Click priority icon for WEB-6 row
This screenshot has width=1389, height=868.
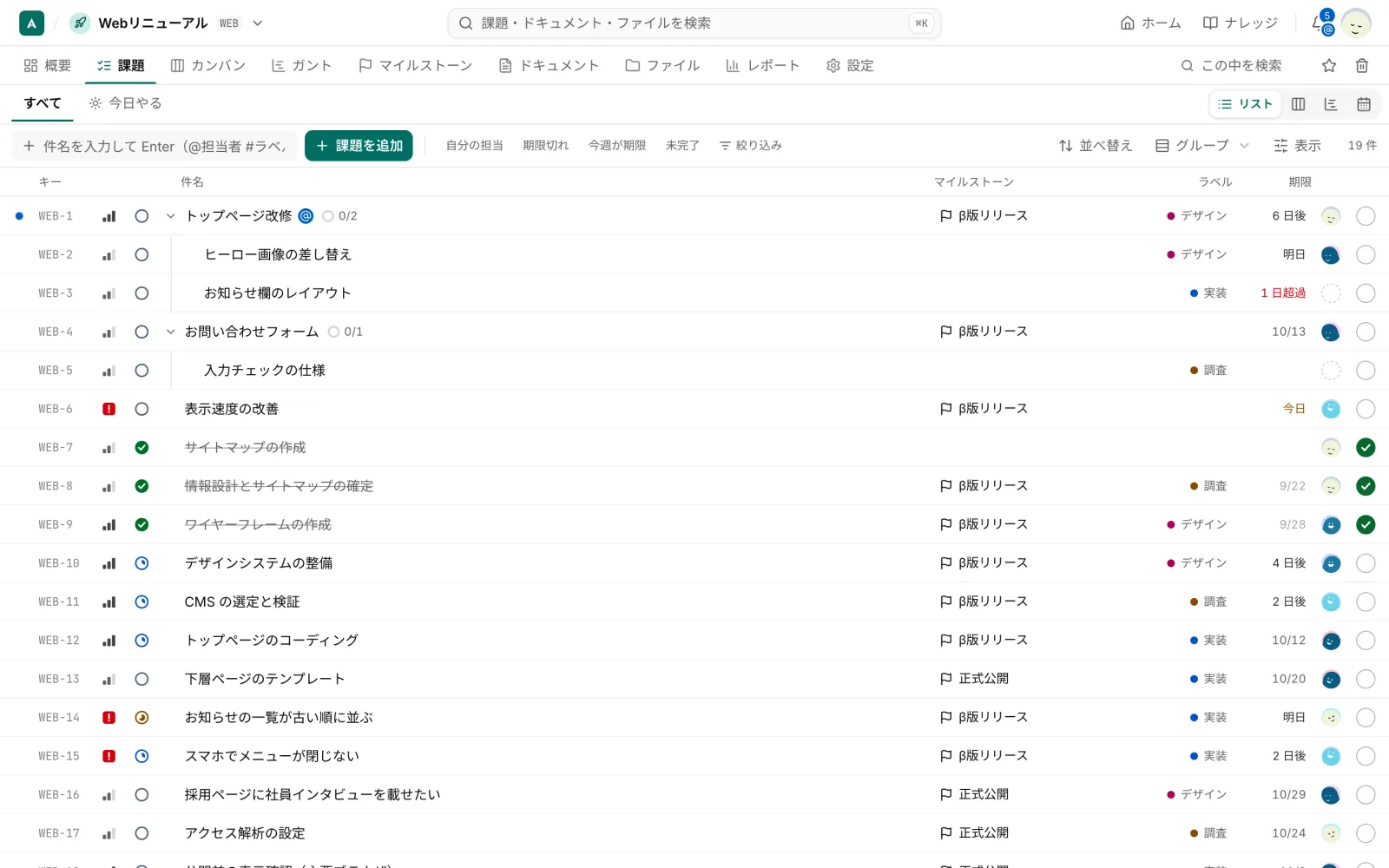[x=109, y=409]
